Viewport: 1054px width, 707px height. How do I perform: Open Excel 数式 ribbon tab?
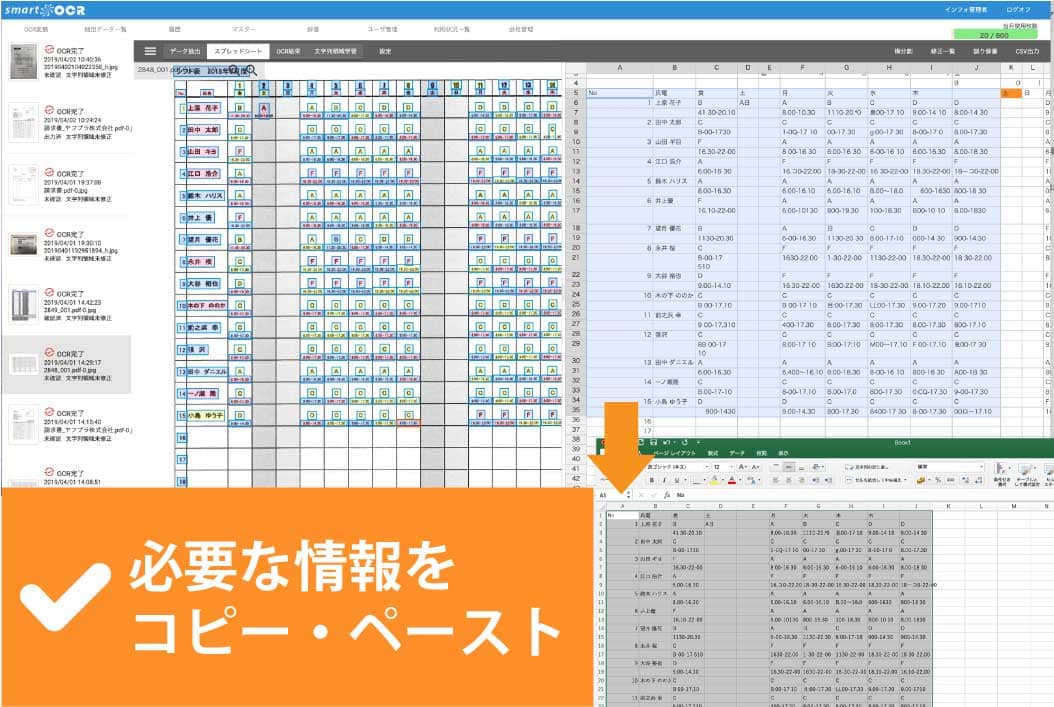tap(713, 453)
